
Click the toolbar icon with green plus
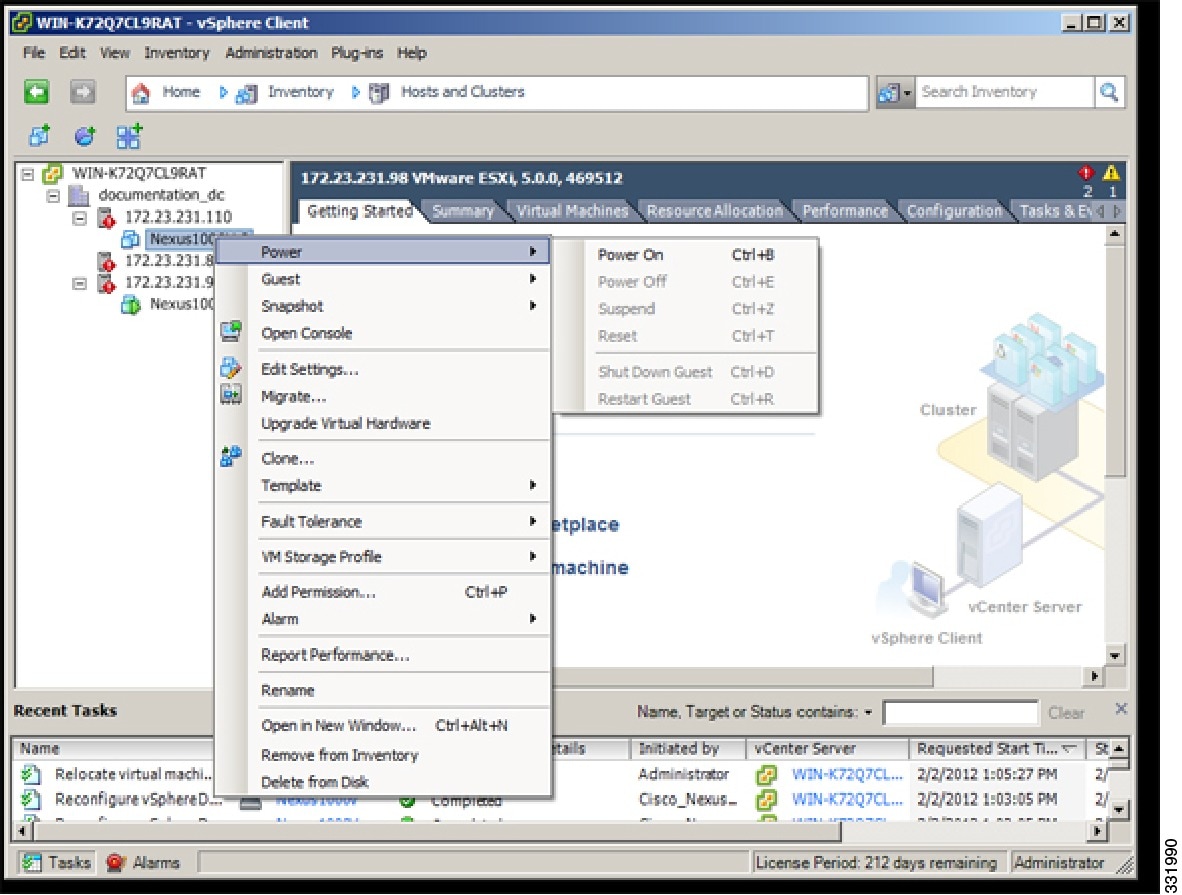point(129,136)
